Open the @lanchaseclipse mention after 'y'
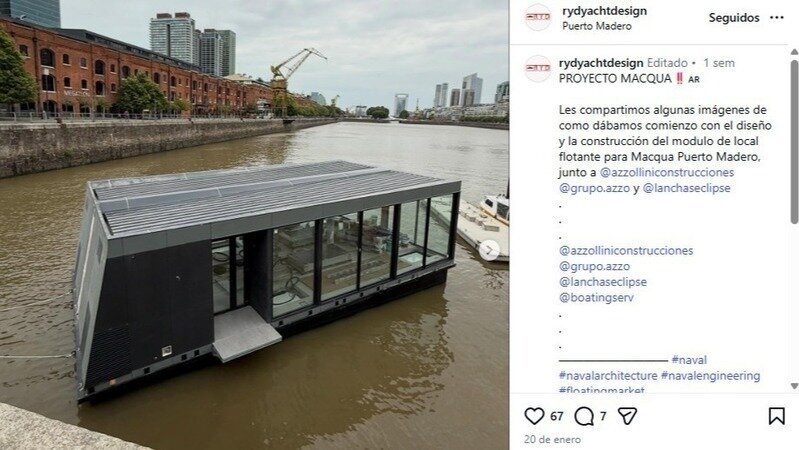 pyautogui.click(x=686, y=188)
